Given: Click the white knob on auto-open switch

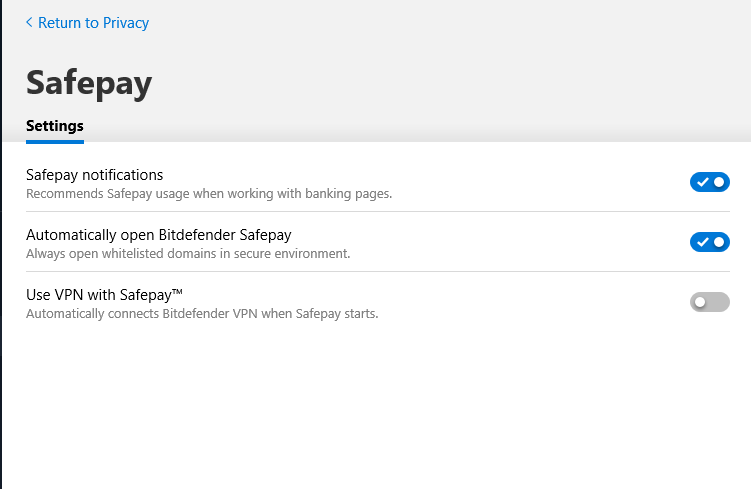Looking at the screenshot, I should click(719, 242).
